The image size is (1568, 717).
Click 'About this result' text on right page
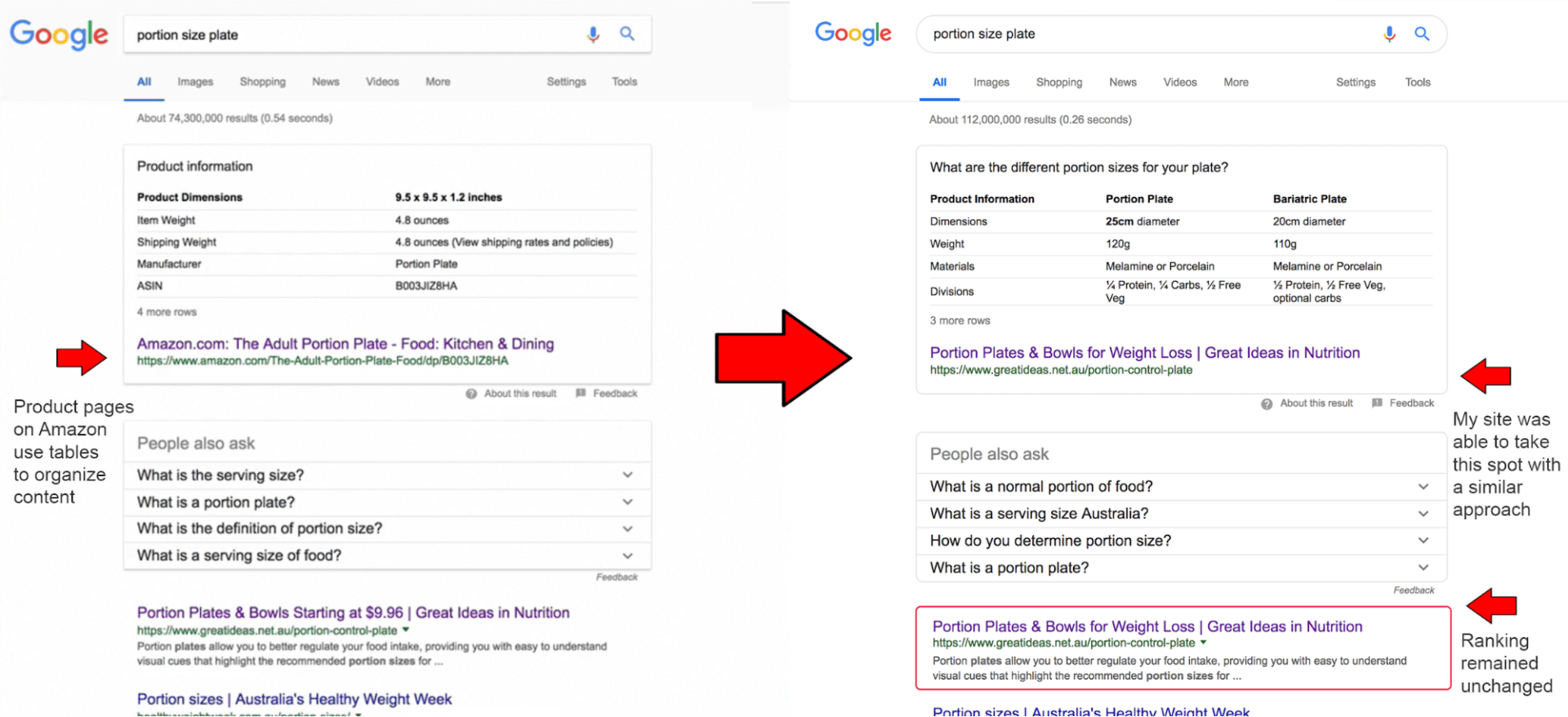(x=1316, y=403)
